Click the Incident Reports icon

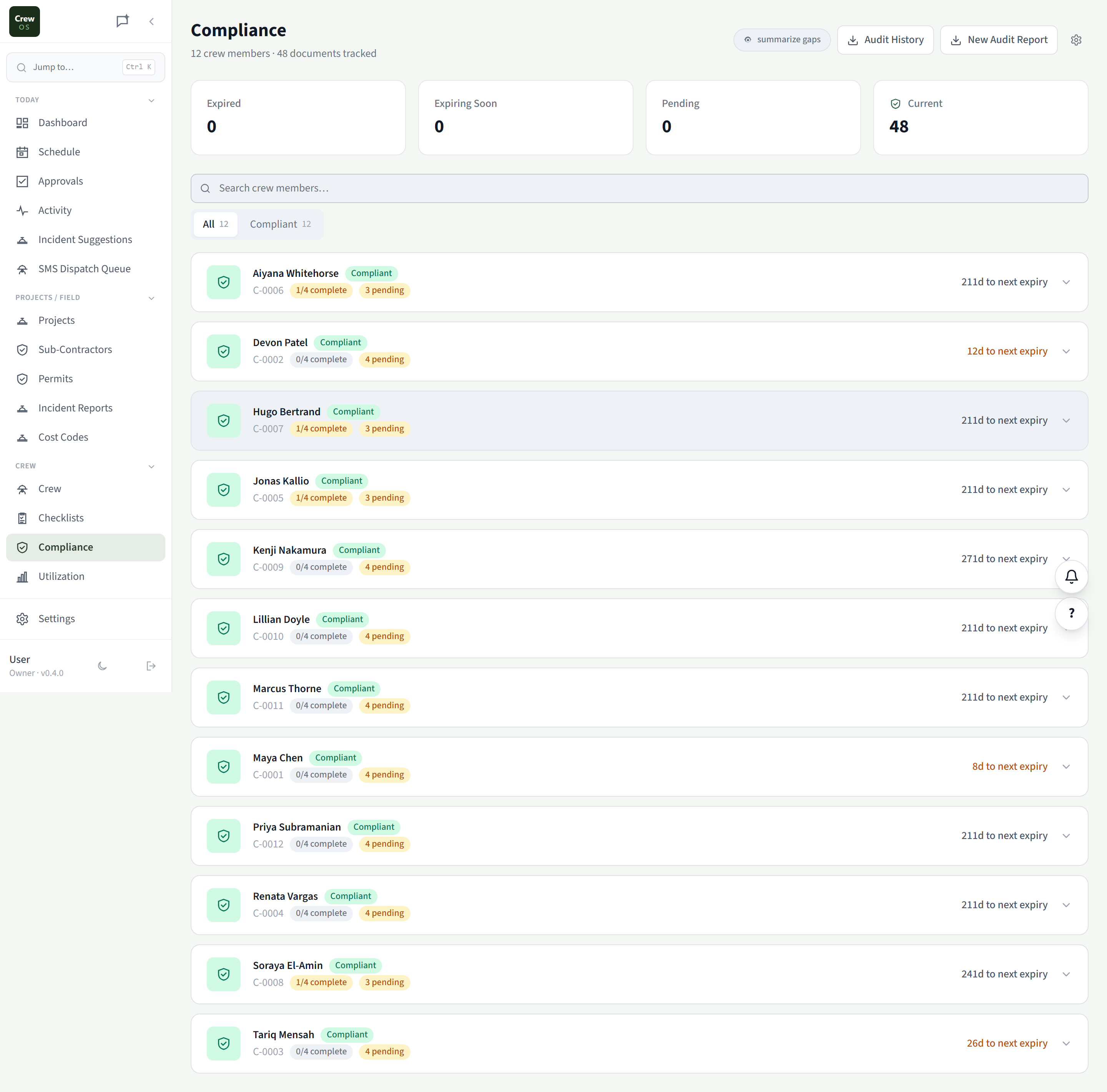[x=22, y=408]
